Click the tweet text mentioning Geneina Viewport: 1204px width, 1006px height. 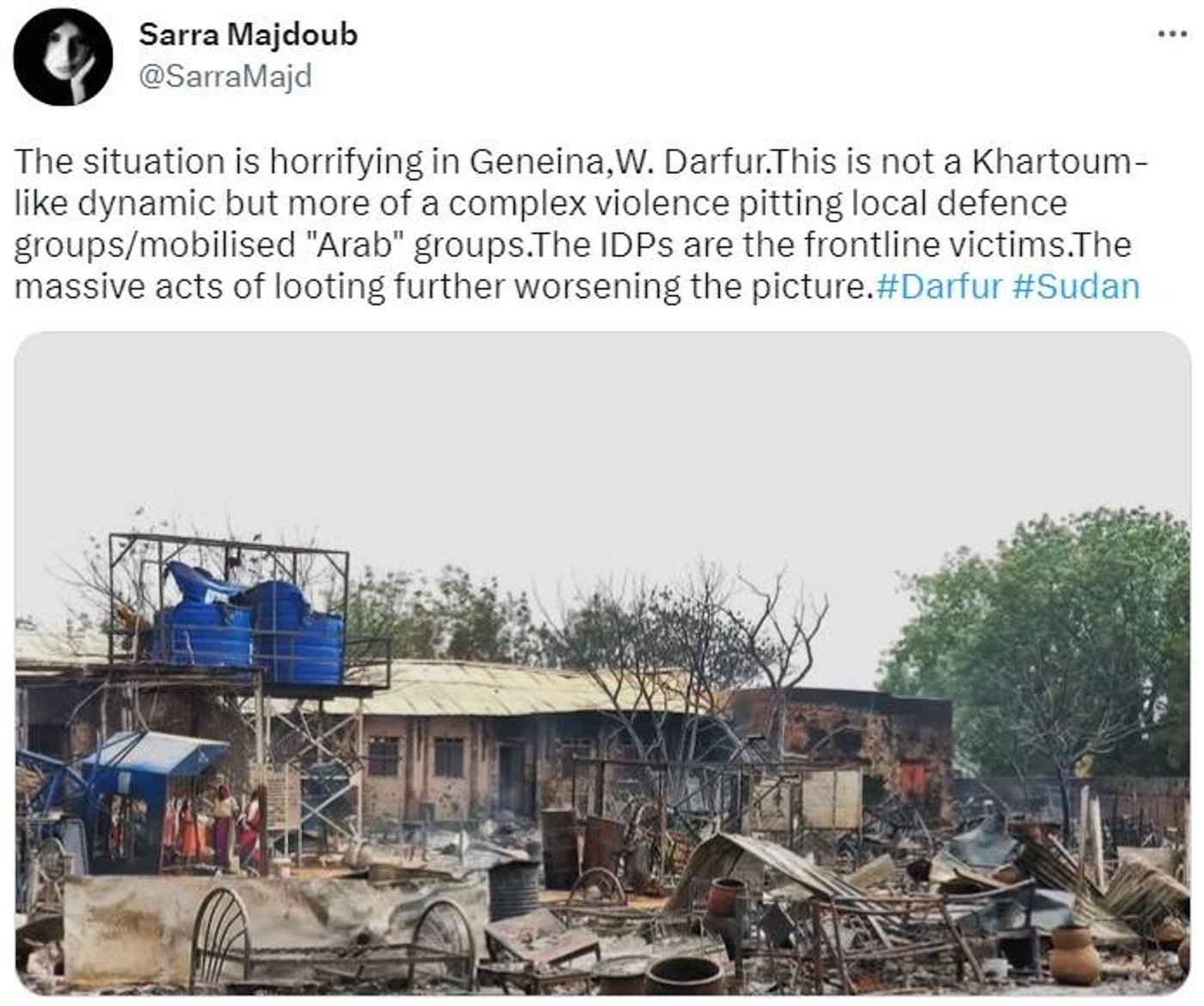(x=581, y=161)
